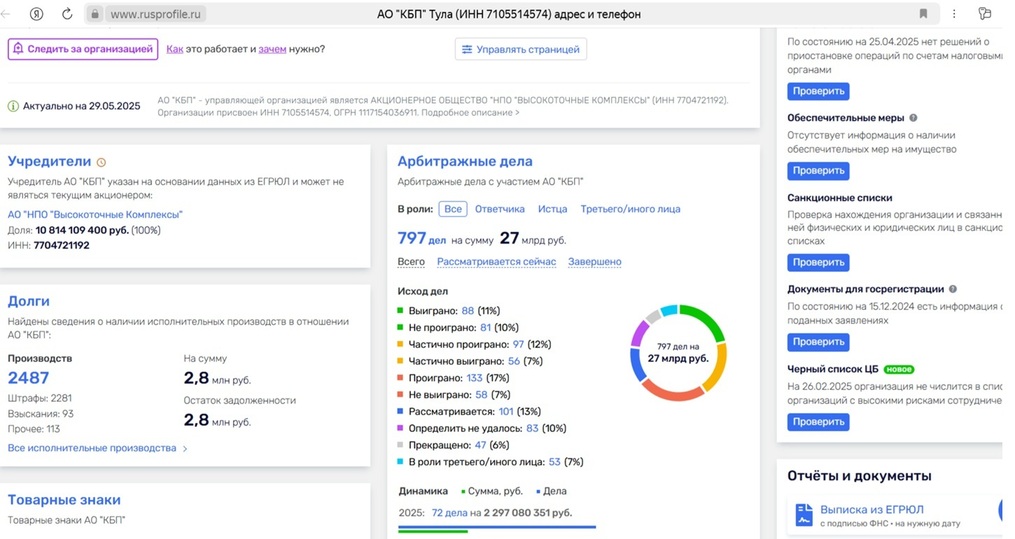Switch to Рассматривается сейчас cases filter
Image resolution: width=1015 pixels, height=539 pixels.
[x=496, y=262]
